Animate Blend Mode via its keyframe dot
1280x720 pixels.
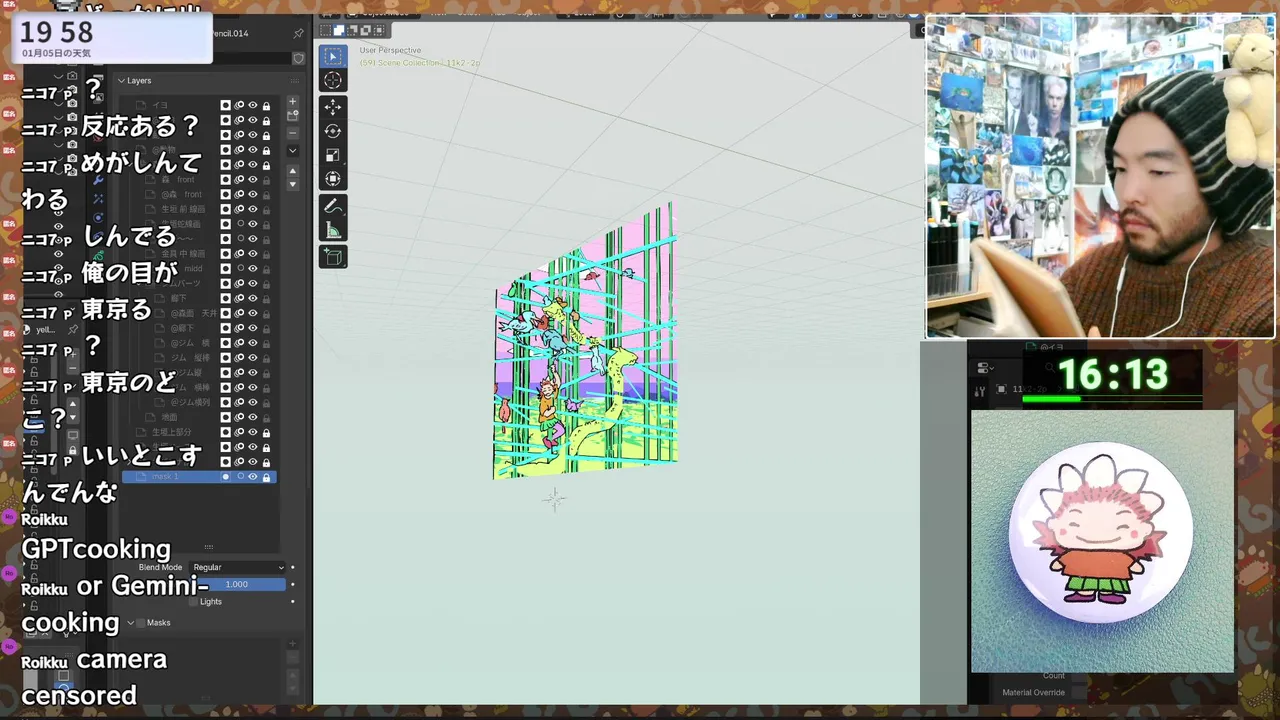[x=293, y=567]
